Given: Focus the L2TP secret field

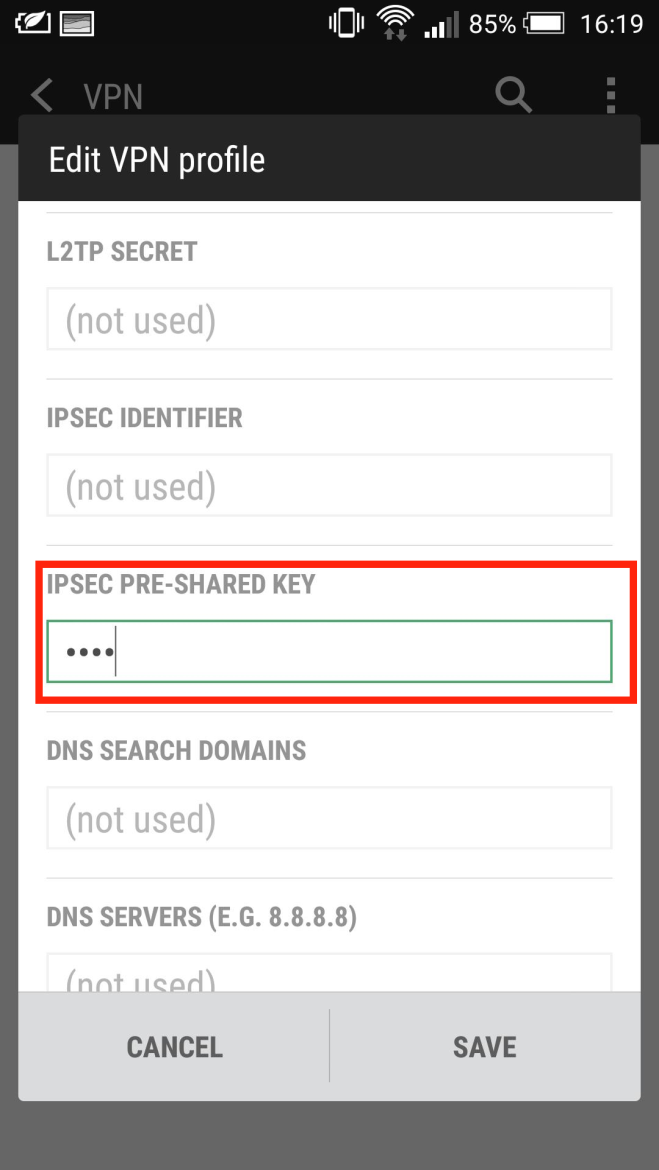Looking at the screenshot, I should (x=329, y=320).
